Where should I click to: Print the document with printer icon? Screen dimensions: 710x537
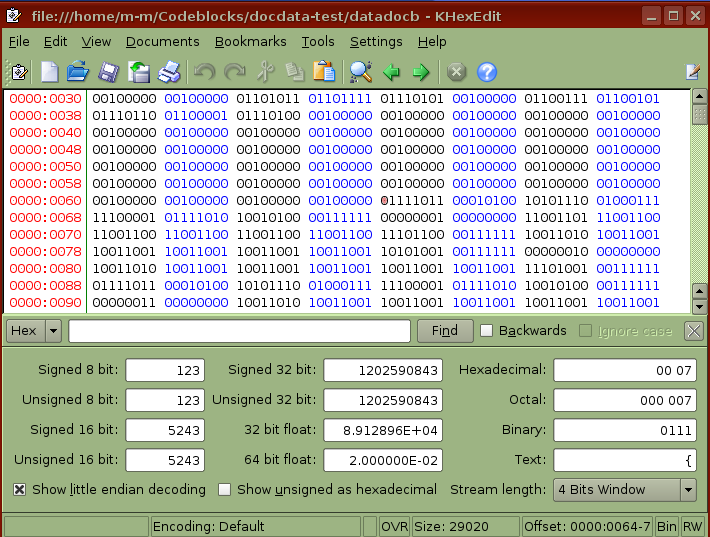[169, 72]
